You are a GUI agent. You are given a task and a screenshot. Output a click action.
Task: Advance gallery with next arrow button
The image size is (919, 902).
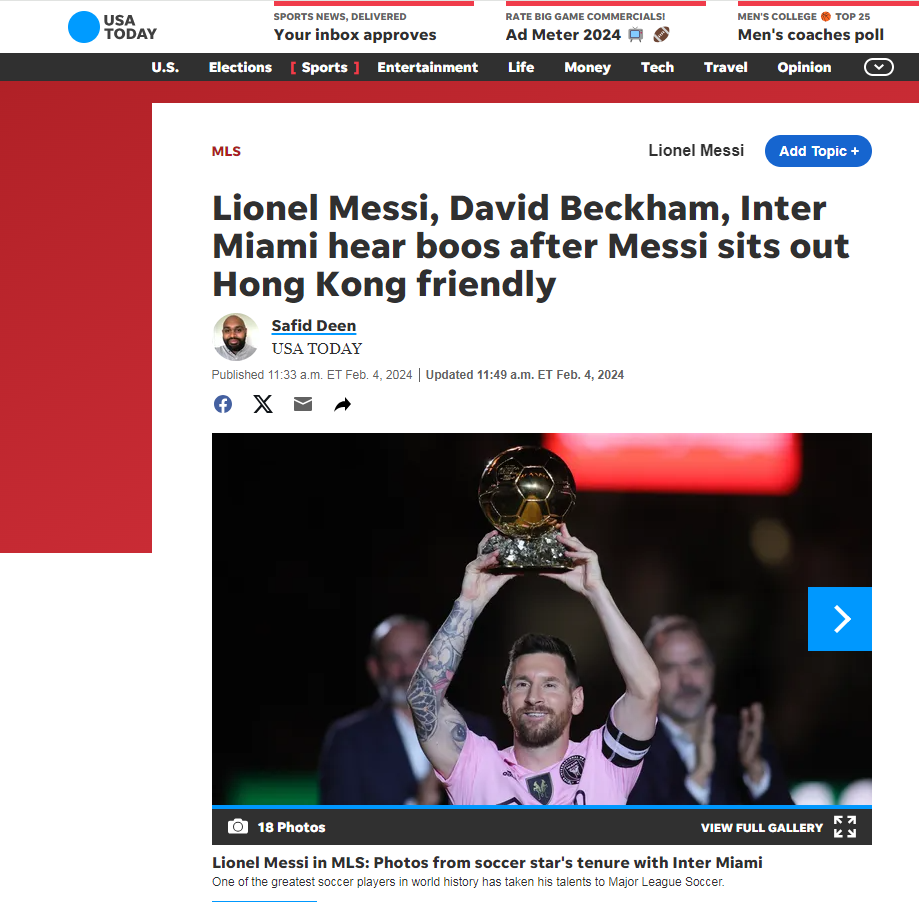[x=839, y=618]
